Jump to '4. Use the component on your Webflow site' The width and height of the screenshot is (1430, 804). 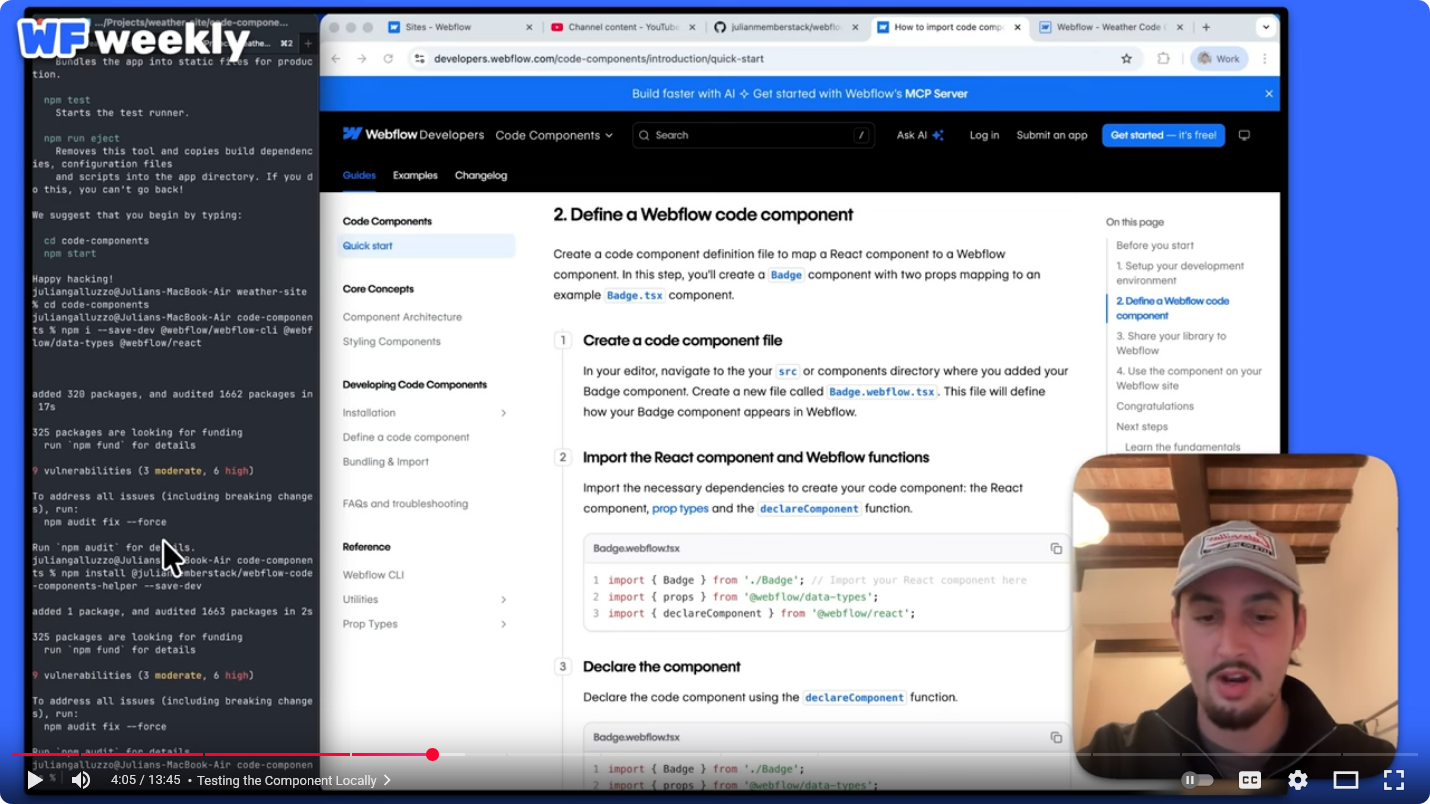1189,378
